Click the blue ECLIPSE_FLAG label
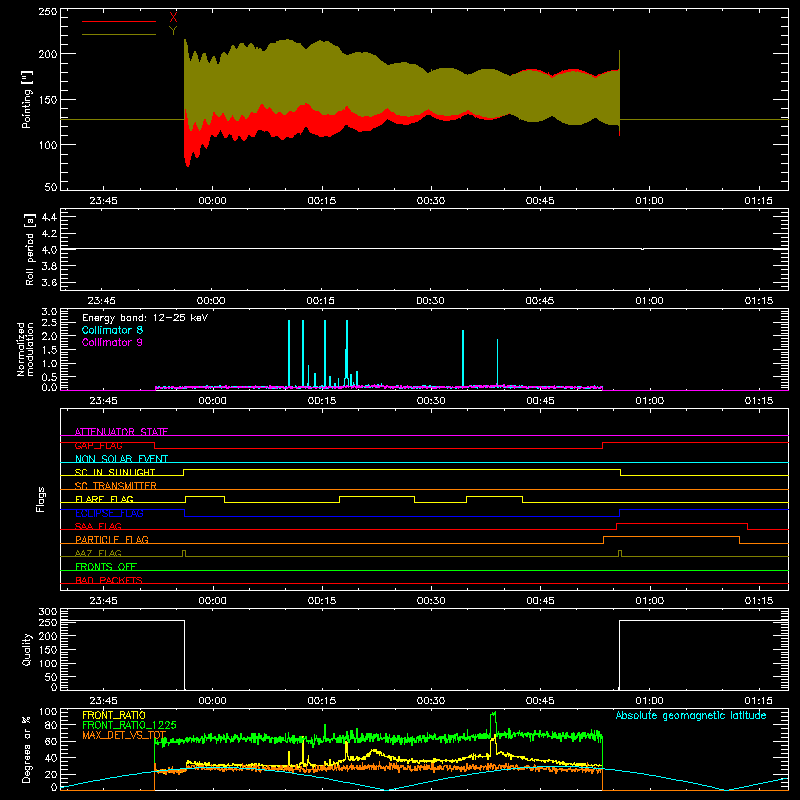 [x=109, y=513]
